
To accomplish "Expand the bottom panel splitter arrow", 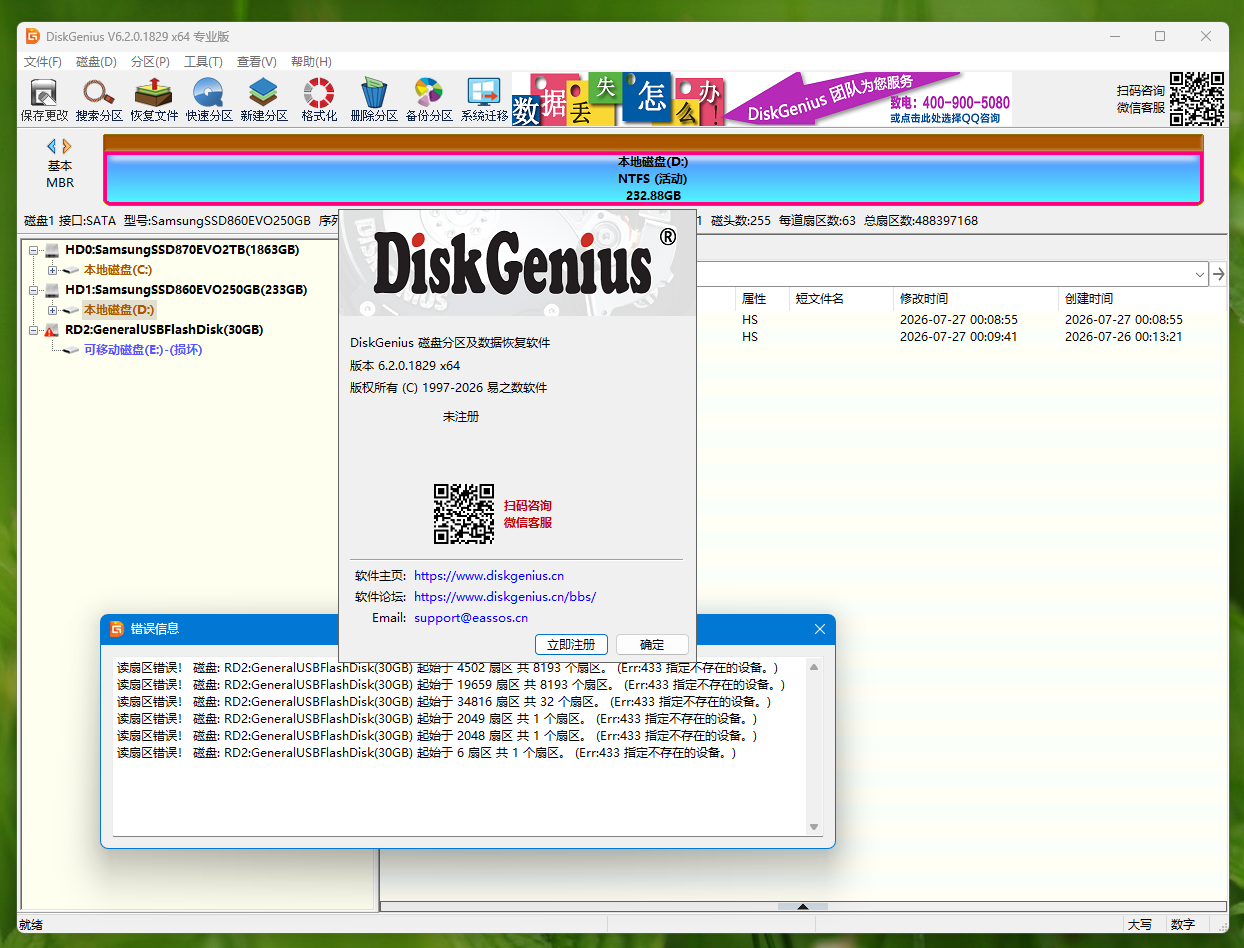I will coord(802,907).
